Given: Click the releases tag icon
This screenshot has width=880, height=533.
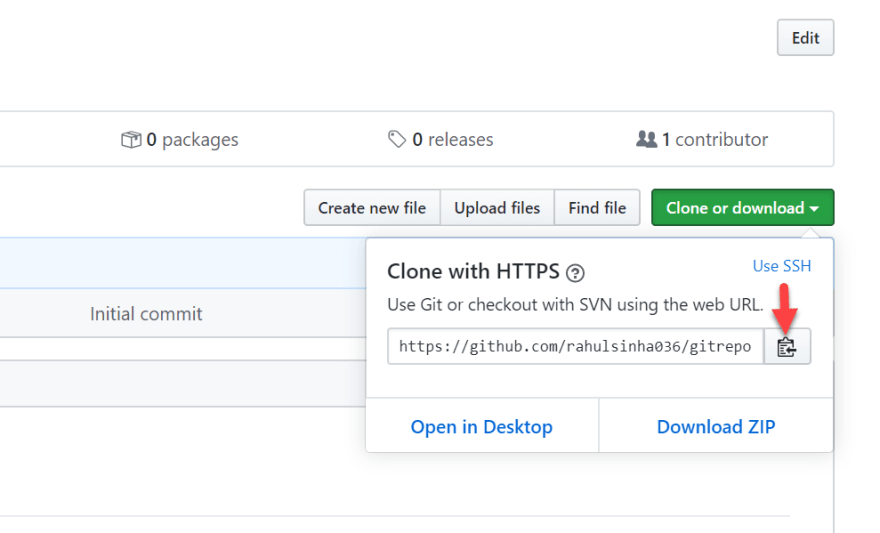Looking at the screenshot, I should point(397,139).
